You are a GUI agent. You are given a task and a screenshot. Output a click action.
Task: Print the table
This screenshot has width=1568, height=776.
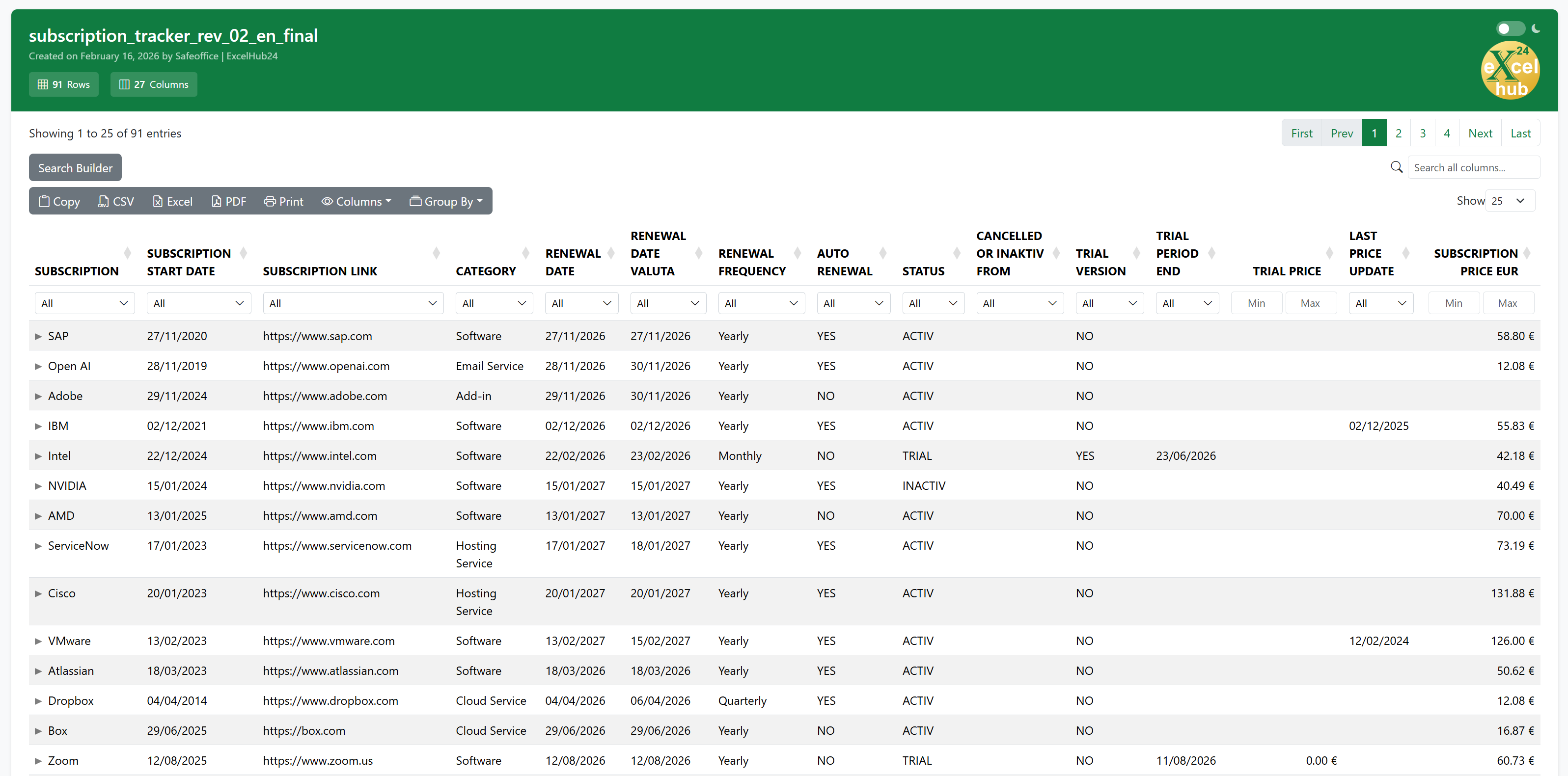click(284, 201)
